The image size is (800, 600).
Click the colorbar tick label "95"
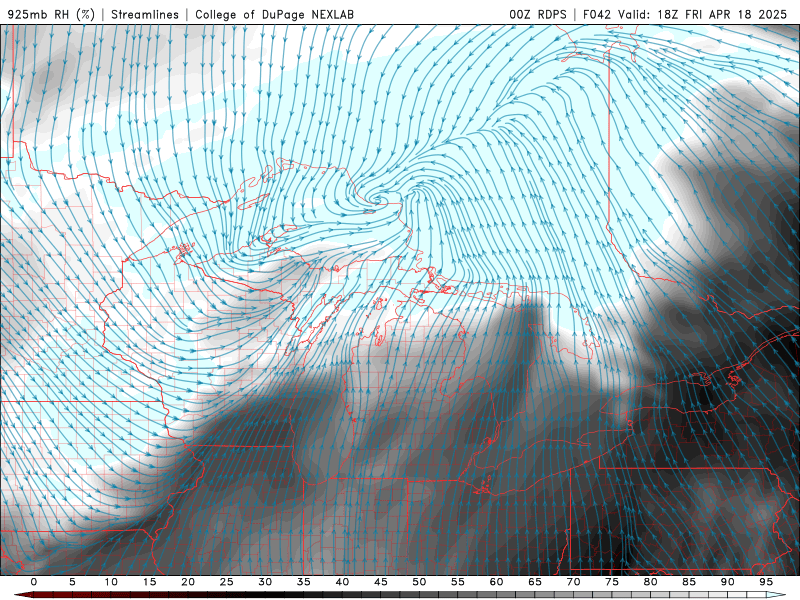click(766, 582)
